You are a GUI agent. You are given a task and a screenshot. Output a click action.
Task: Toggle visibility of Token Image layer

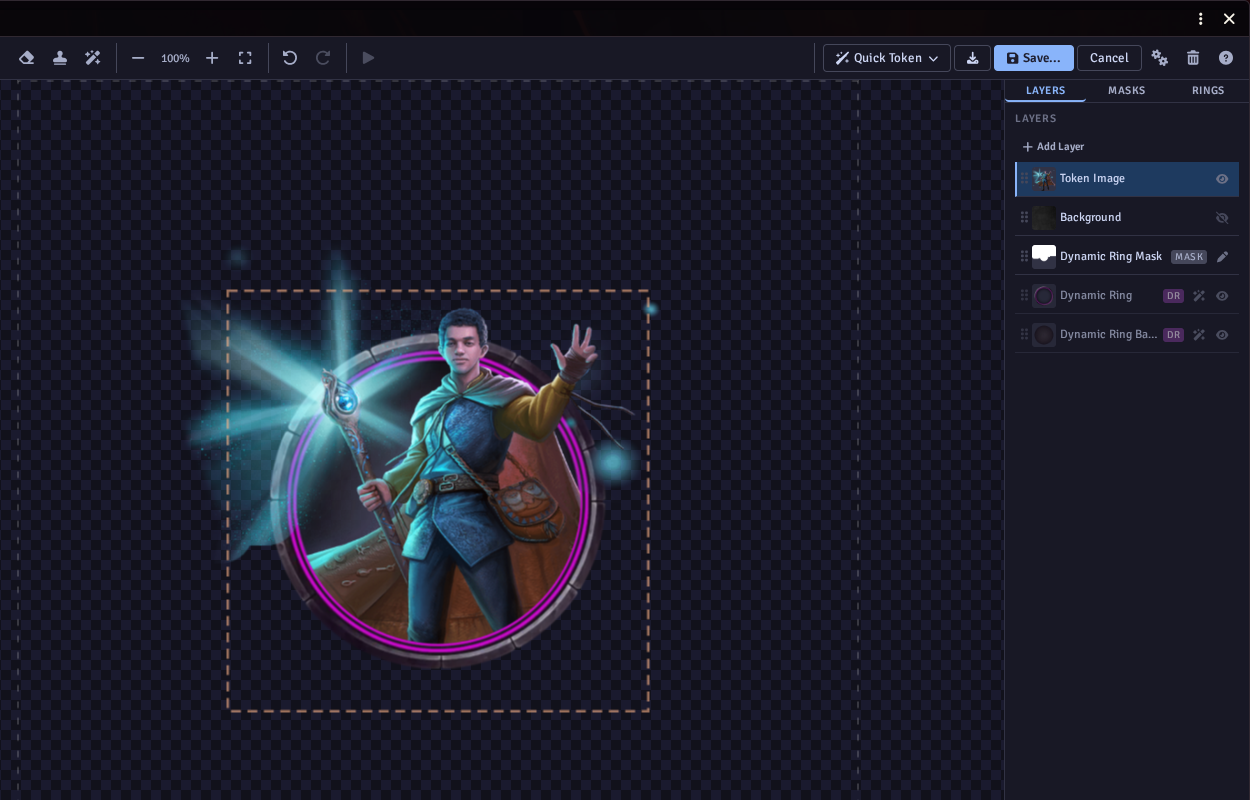tap(1222, 179)
